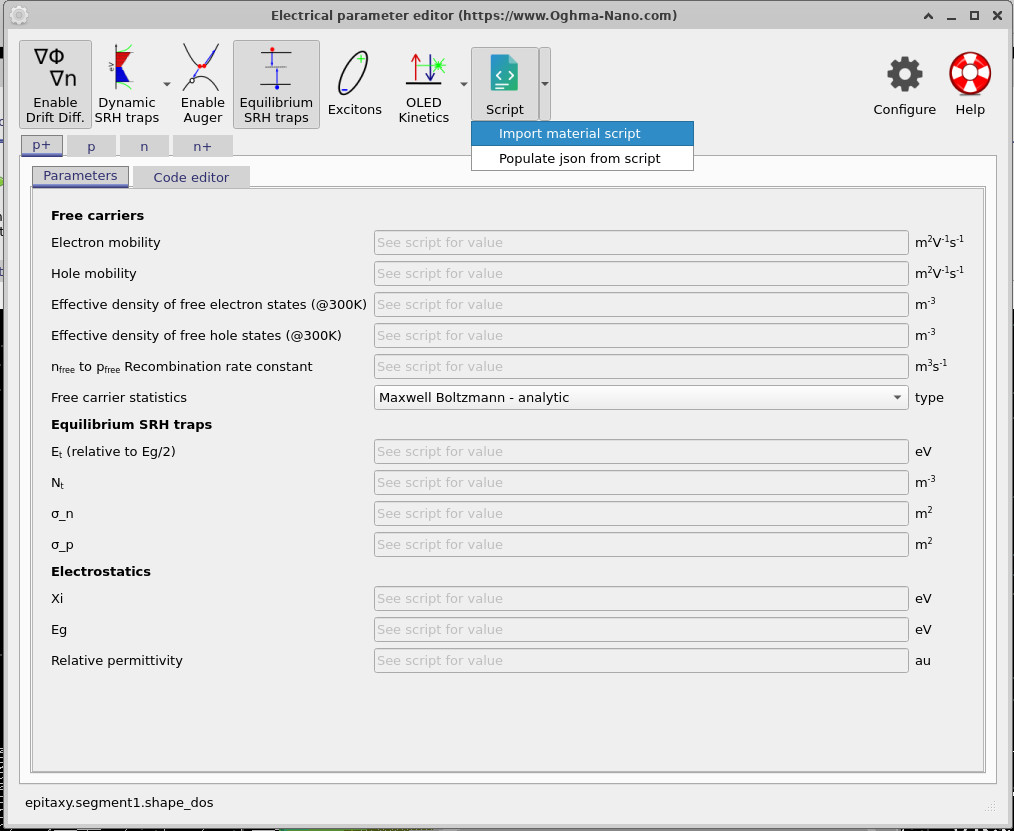This screenshot has width=1014, height=831.
Task: Open the Script dropdown arrow
Action: pos(545,84)
